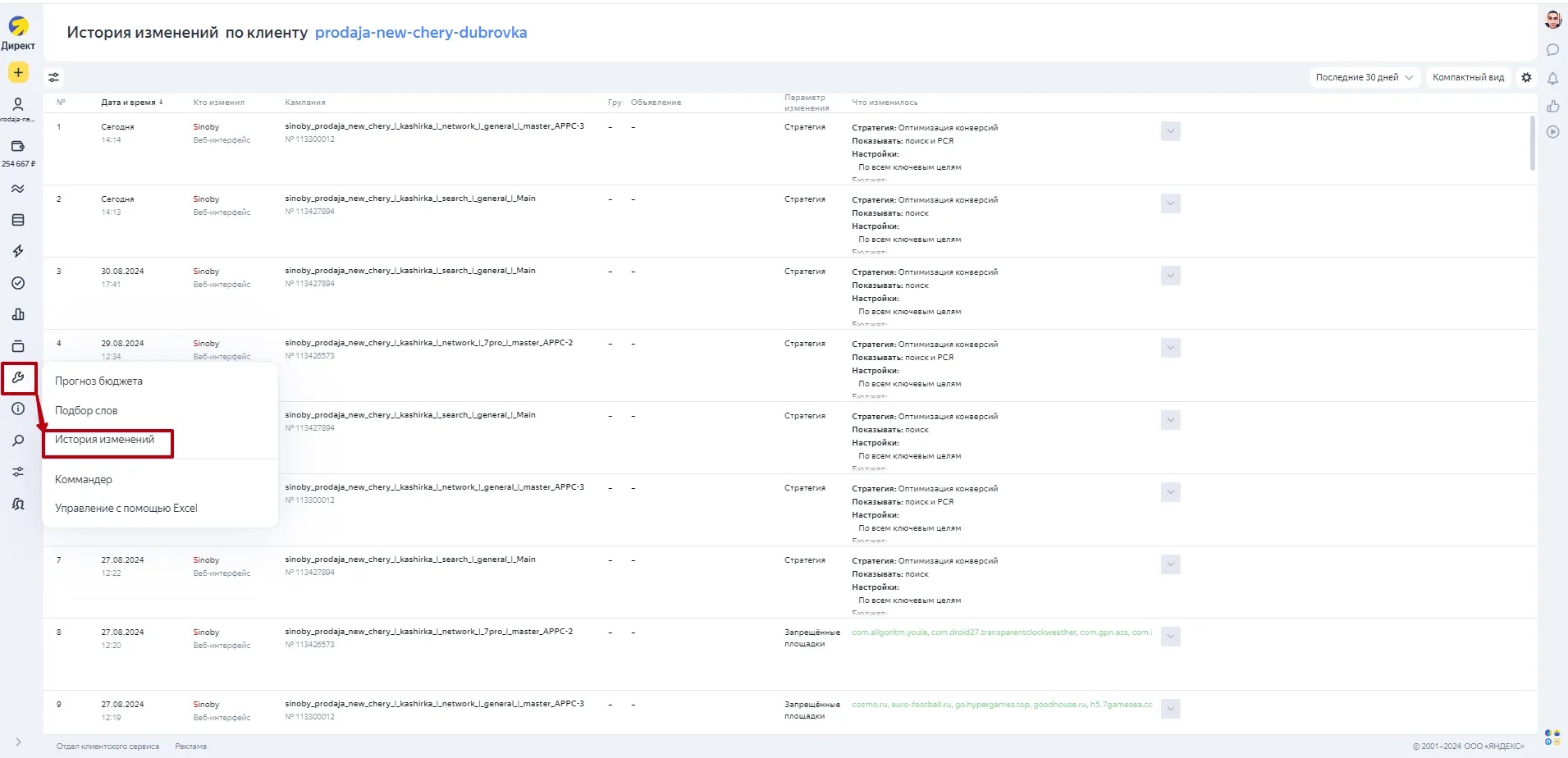Open the wallet balance icon
The height and width of the screenshot is (758, 1568).
click(18, 147)
